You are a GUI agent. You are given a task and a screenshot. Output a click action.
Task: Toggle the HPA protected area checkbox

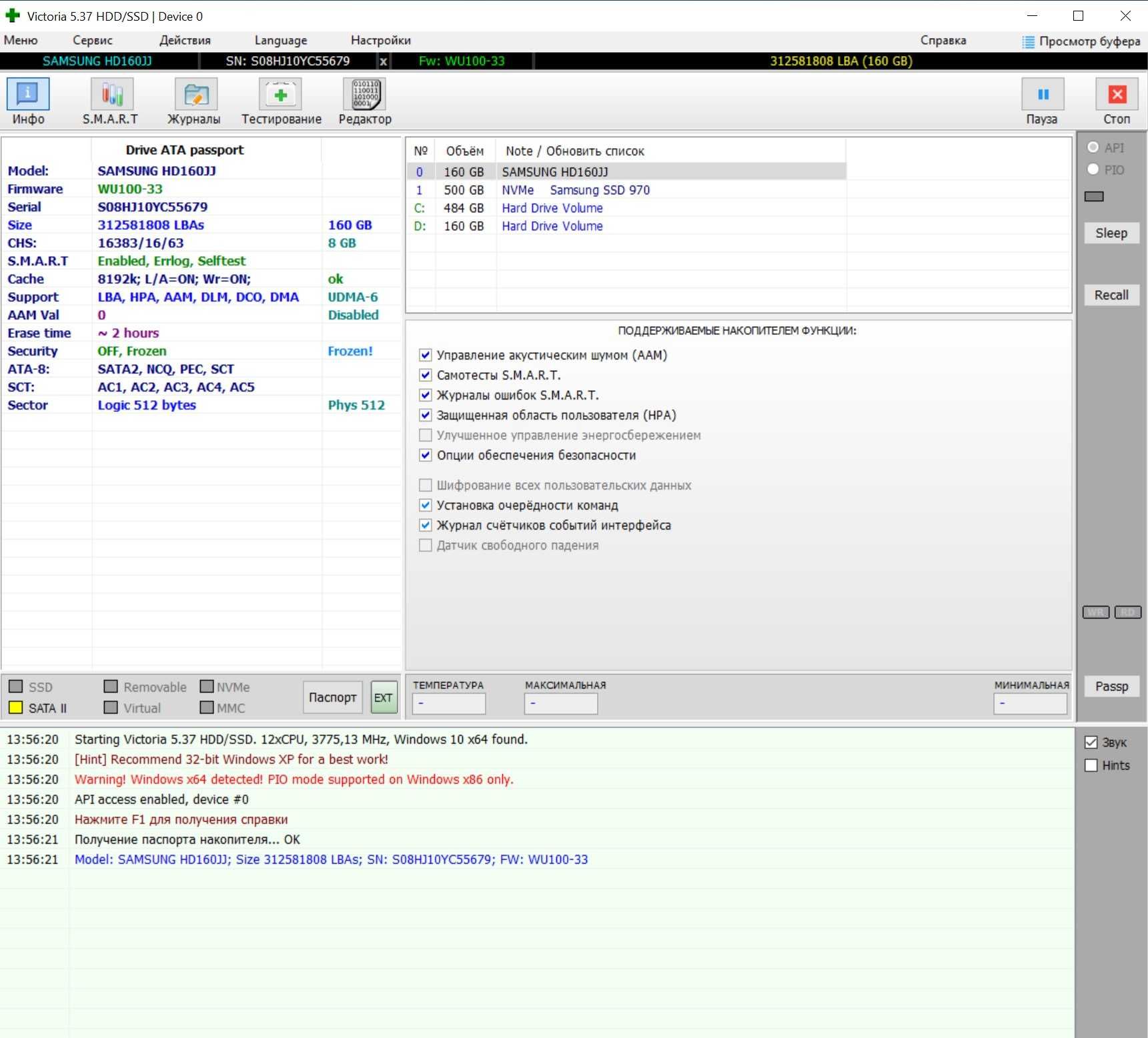coord(425,415)
